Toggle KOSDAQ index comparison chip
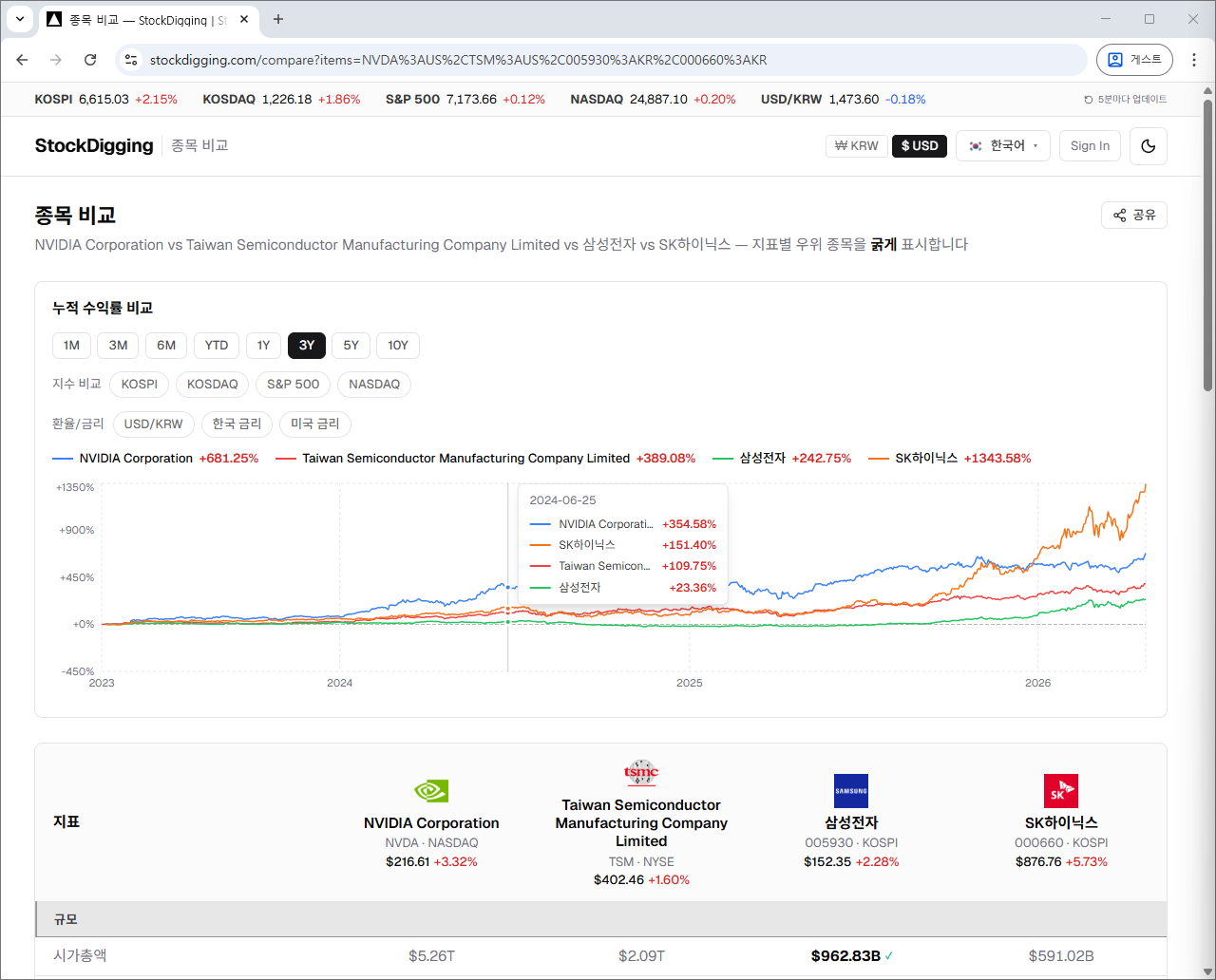The width and height of the screenshot is (1216, 980). [x=213, y=385]
